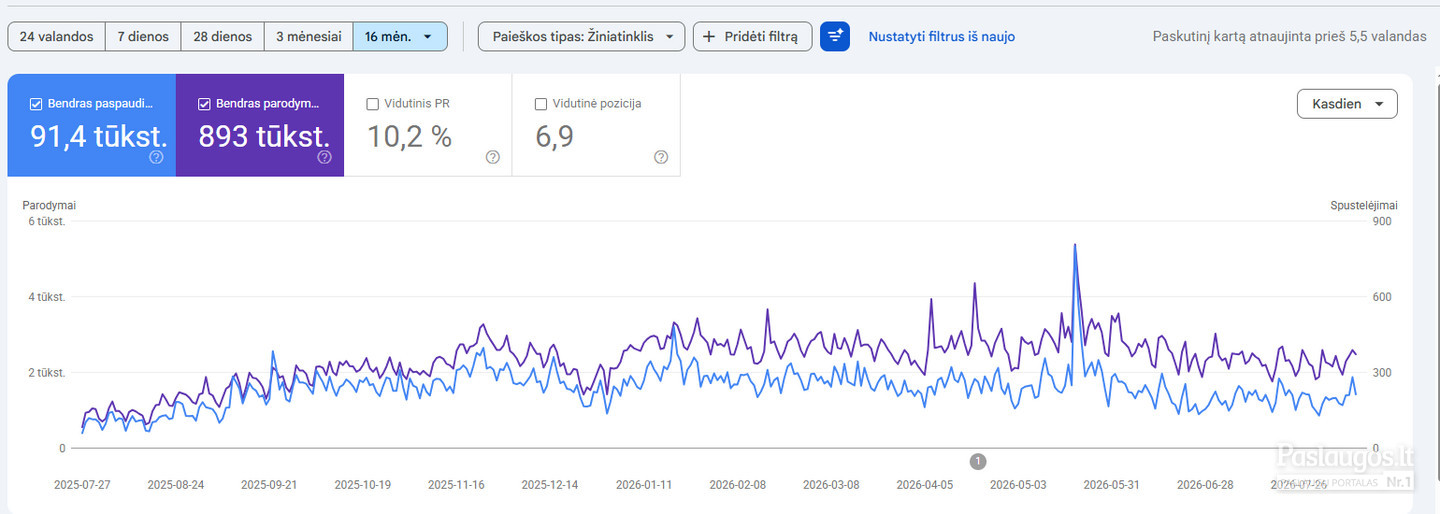Image resolution: width=1440 pixels, height=514 pixels.
Task: Select the 24 valandos range tab
Action: [x=56, y=36]
